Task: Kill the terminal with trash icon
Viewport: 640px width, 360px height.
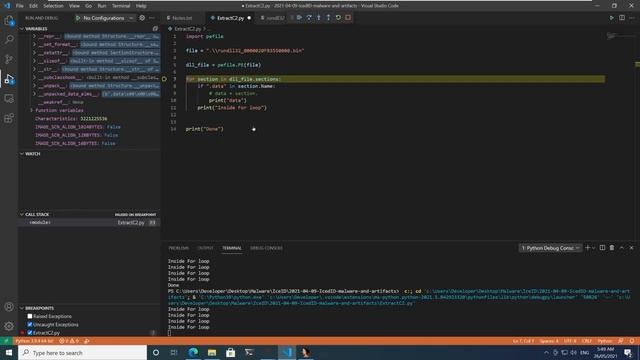Action: point(612,248)
